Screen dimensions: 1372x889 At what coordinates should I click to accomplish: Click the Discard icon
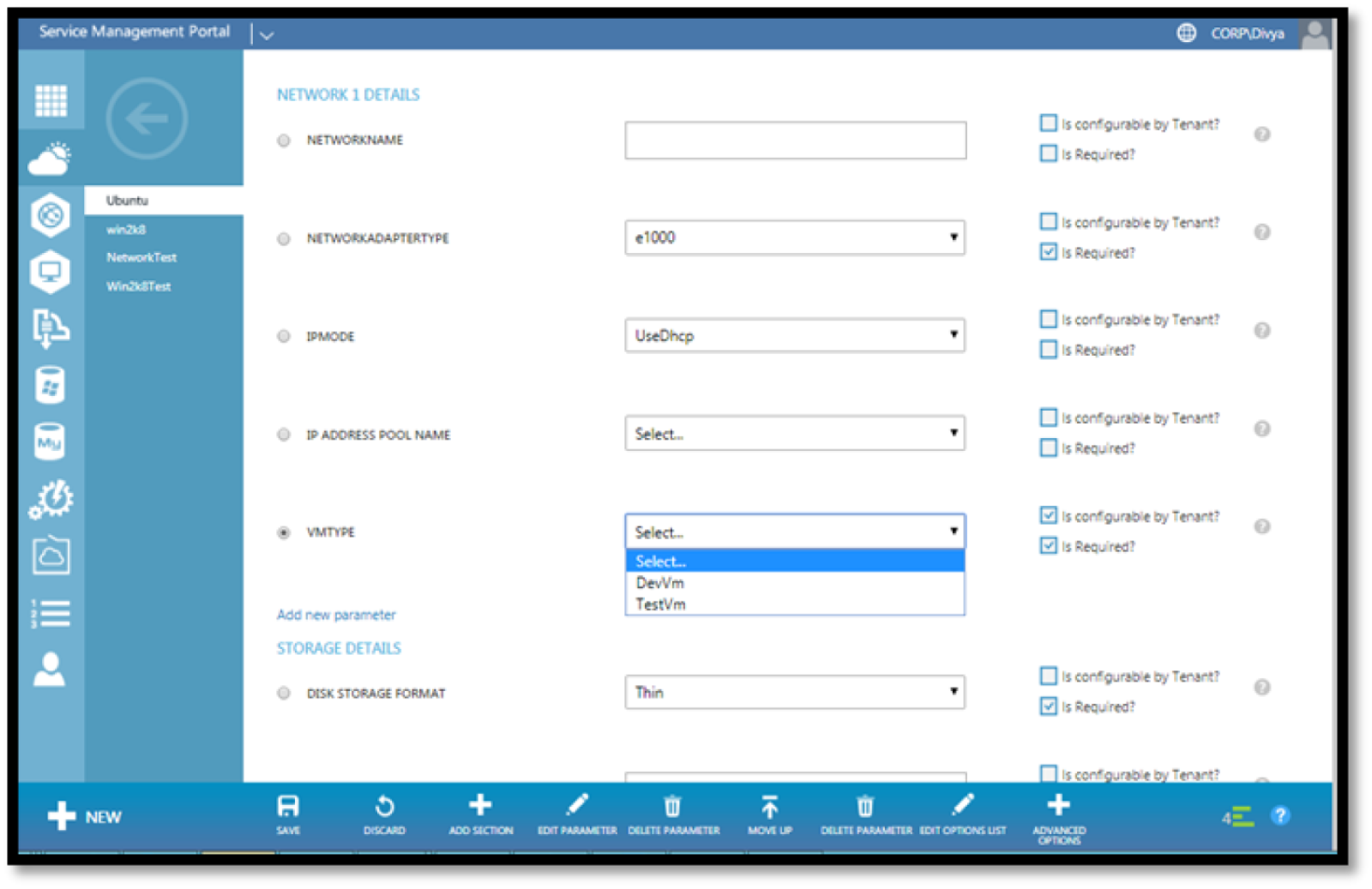384,808
